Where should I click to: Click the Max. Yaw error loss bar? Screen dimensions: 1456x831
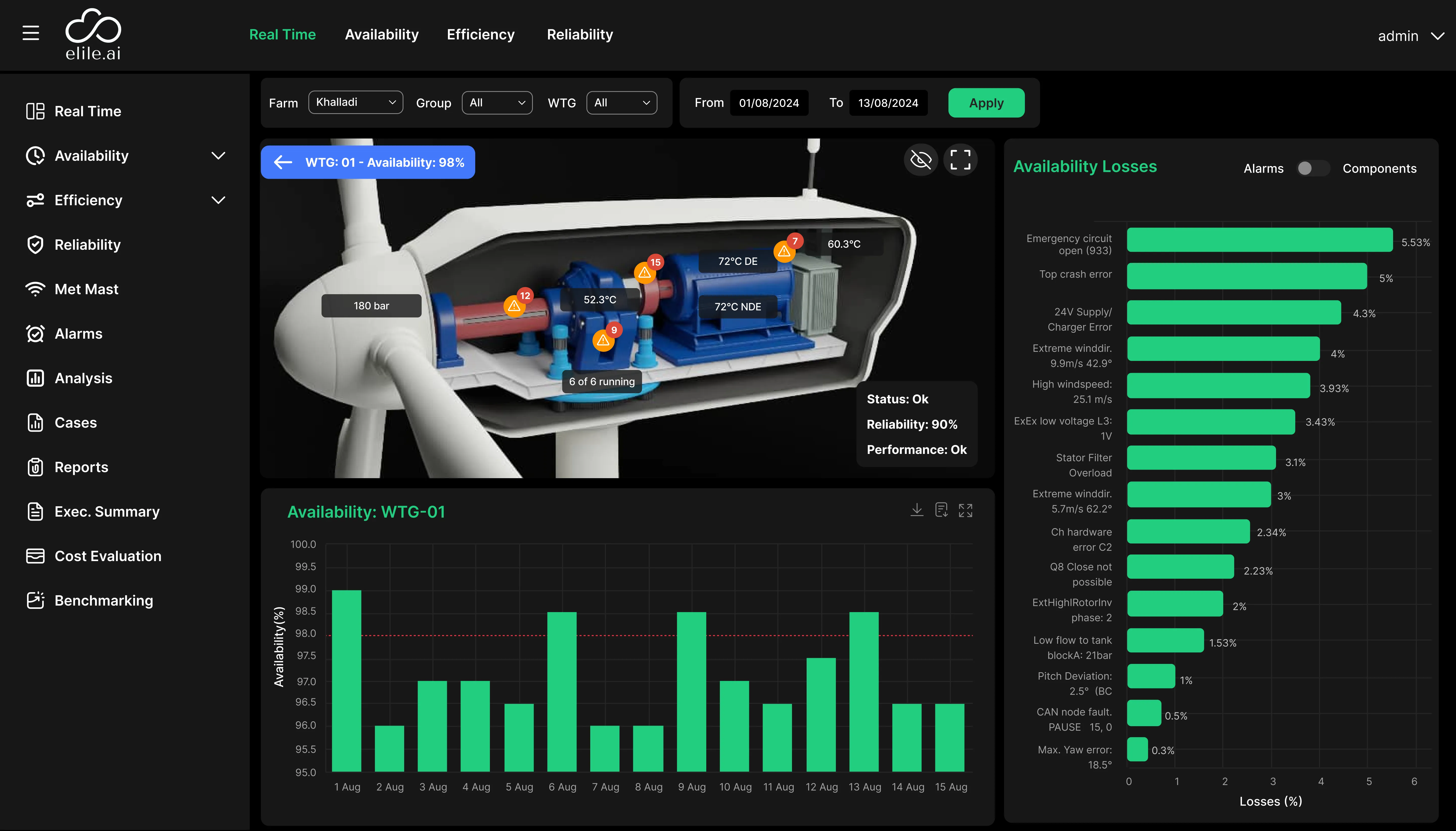point(1137,749)
